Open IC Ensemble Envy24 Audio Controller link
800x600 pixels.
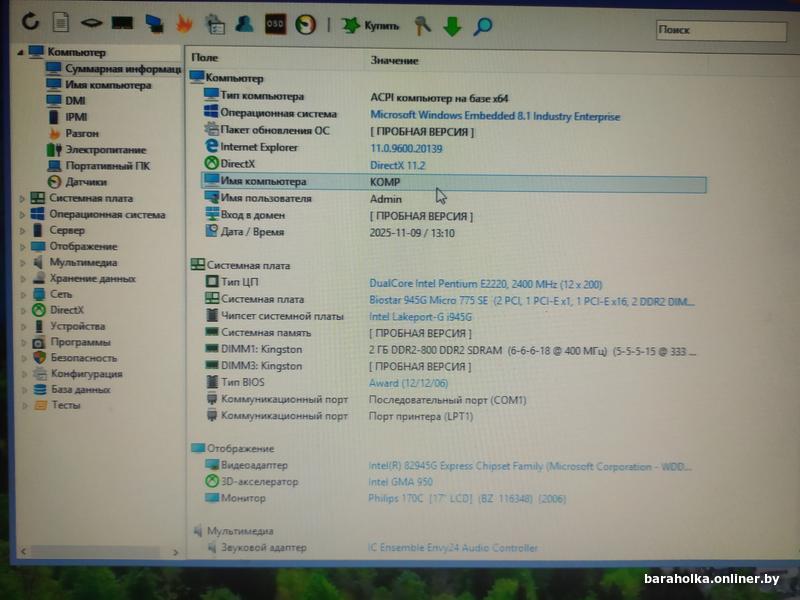pos(453,548)
